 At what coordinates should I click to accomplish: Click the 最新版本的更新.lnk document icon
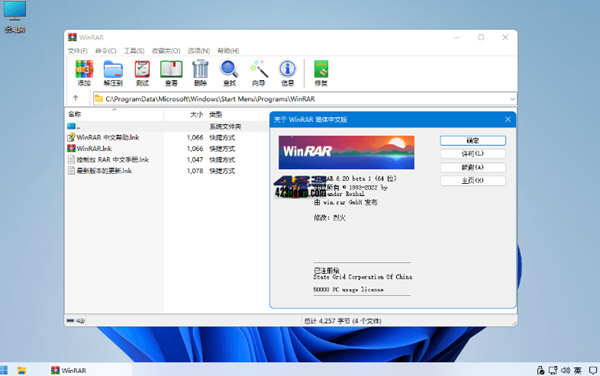[x=71, y=171]
